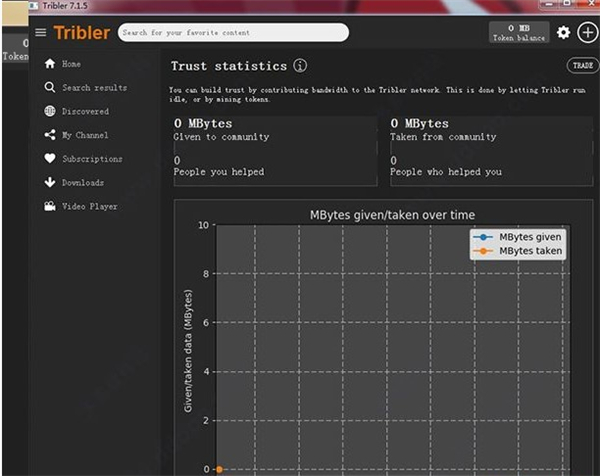600x476 pixels.
Task: Click the 'Taken from community' statistics box
Action: pyautogui.click(x=491, y=150)
